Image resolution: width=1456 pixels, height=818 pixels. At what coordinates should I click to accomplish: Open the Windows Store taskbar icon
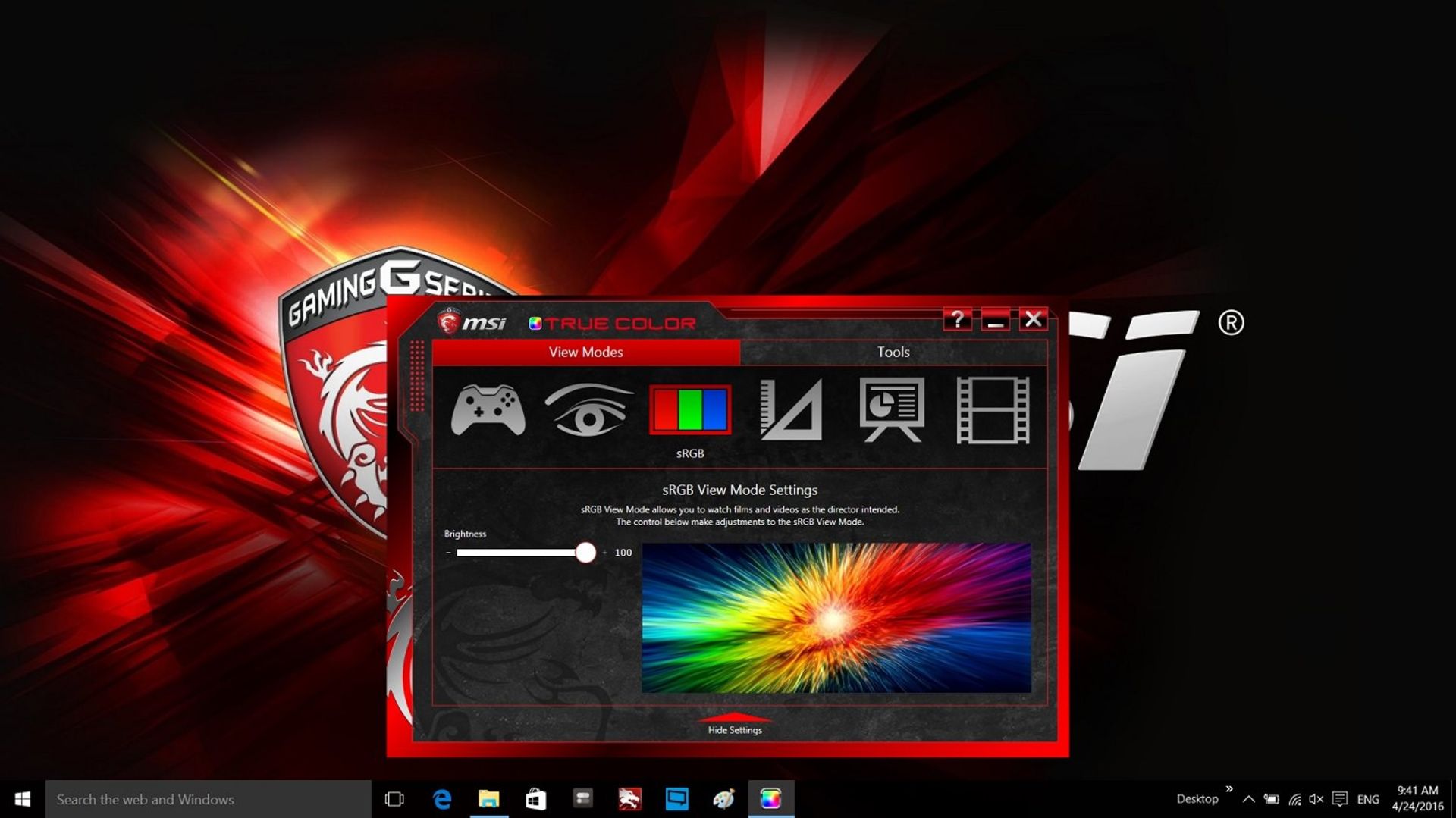[x=536, y=799]
